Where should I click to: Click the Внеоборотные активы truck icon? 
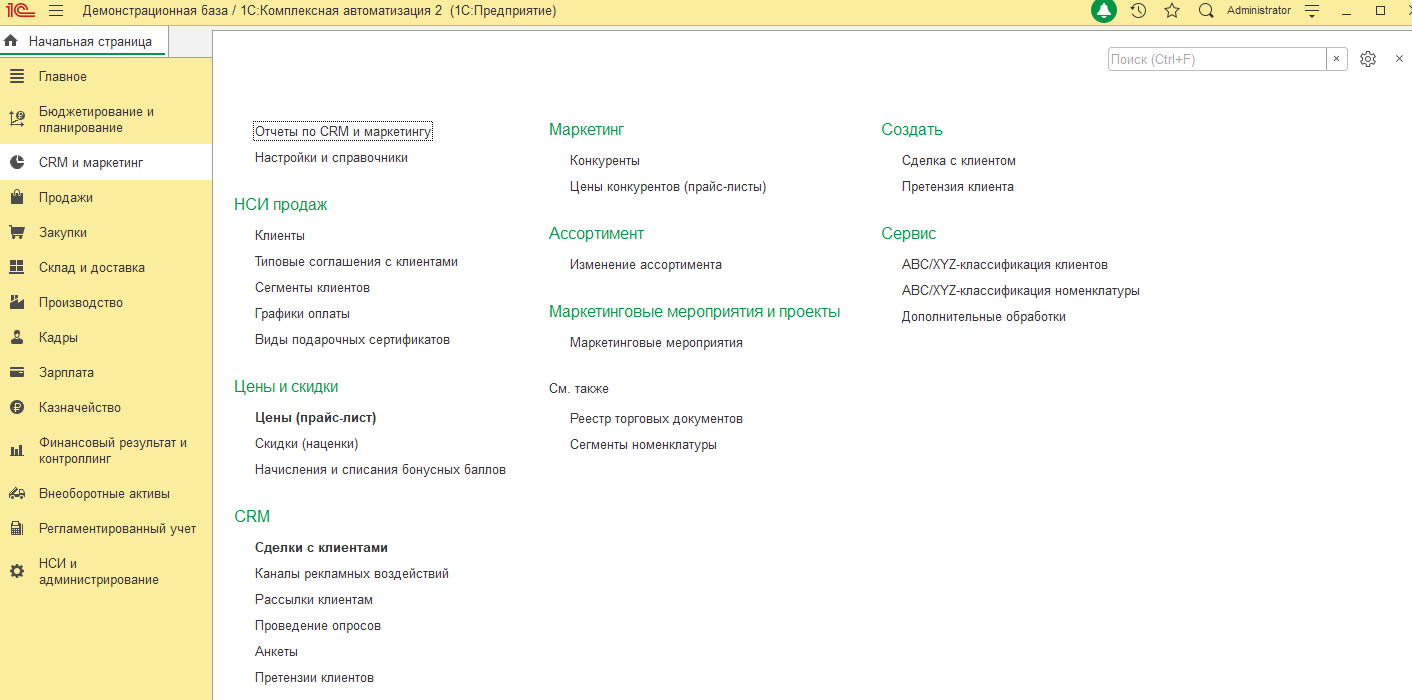click(x=17, y=493)
